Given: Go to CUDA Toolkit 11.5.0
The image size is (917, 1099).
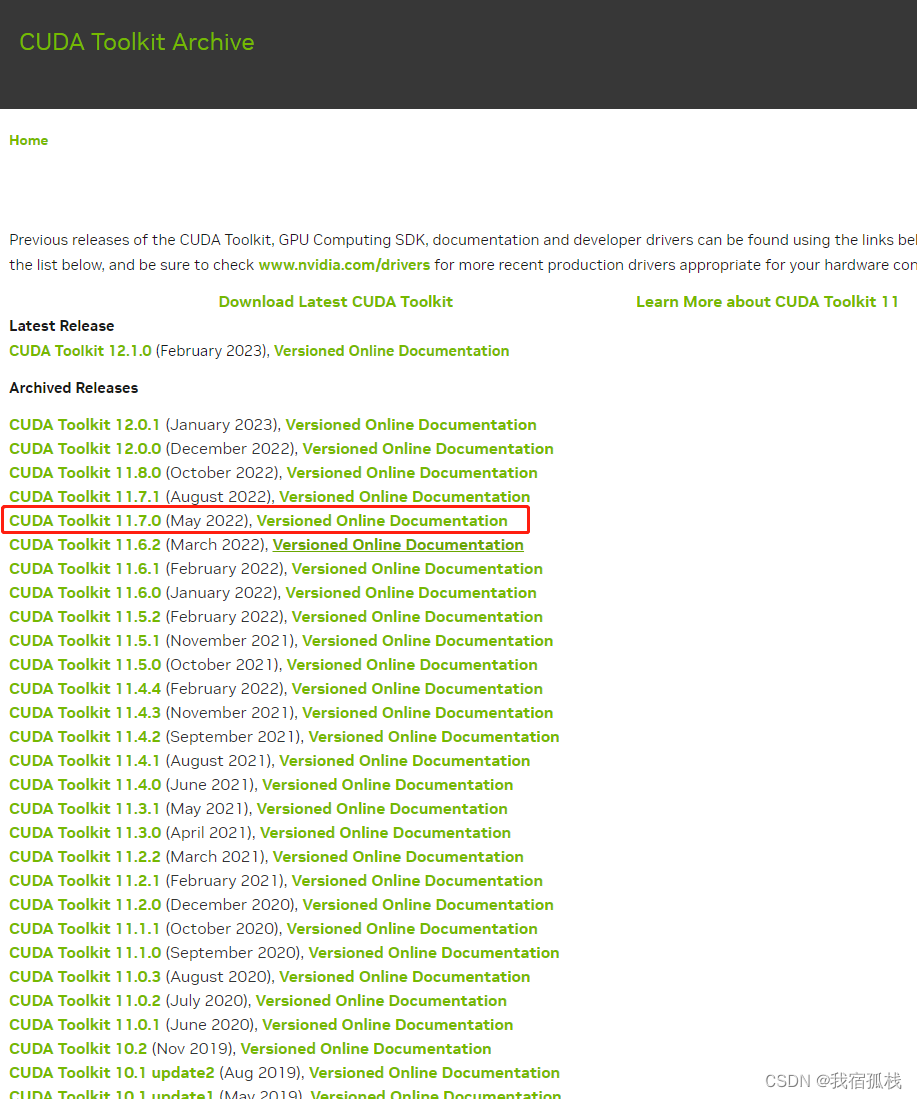Looking at the screenshot, I should (x=85, y=664).
